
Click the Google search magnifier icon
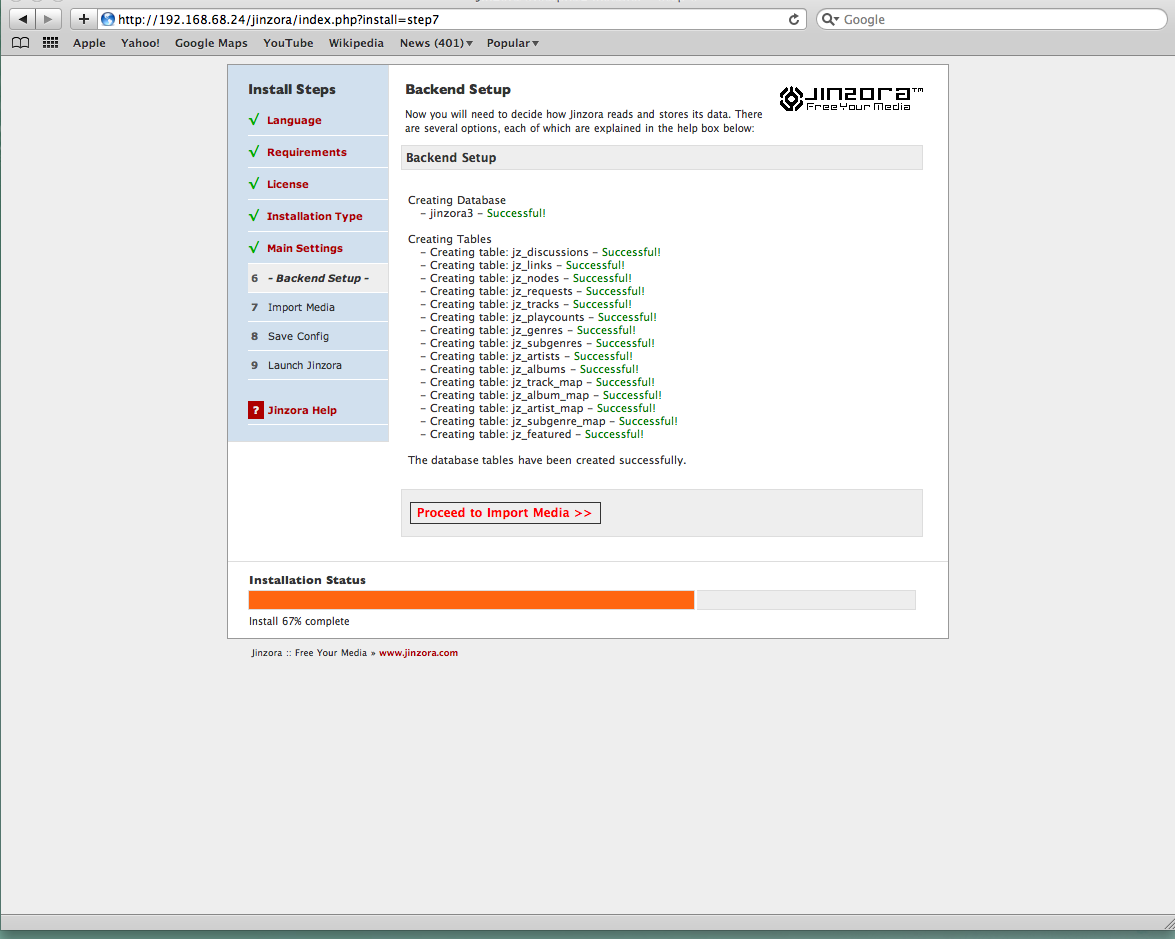tap(830, 19)
